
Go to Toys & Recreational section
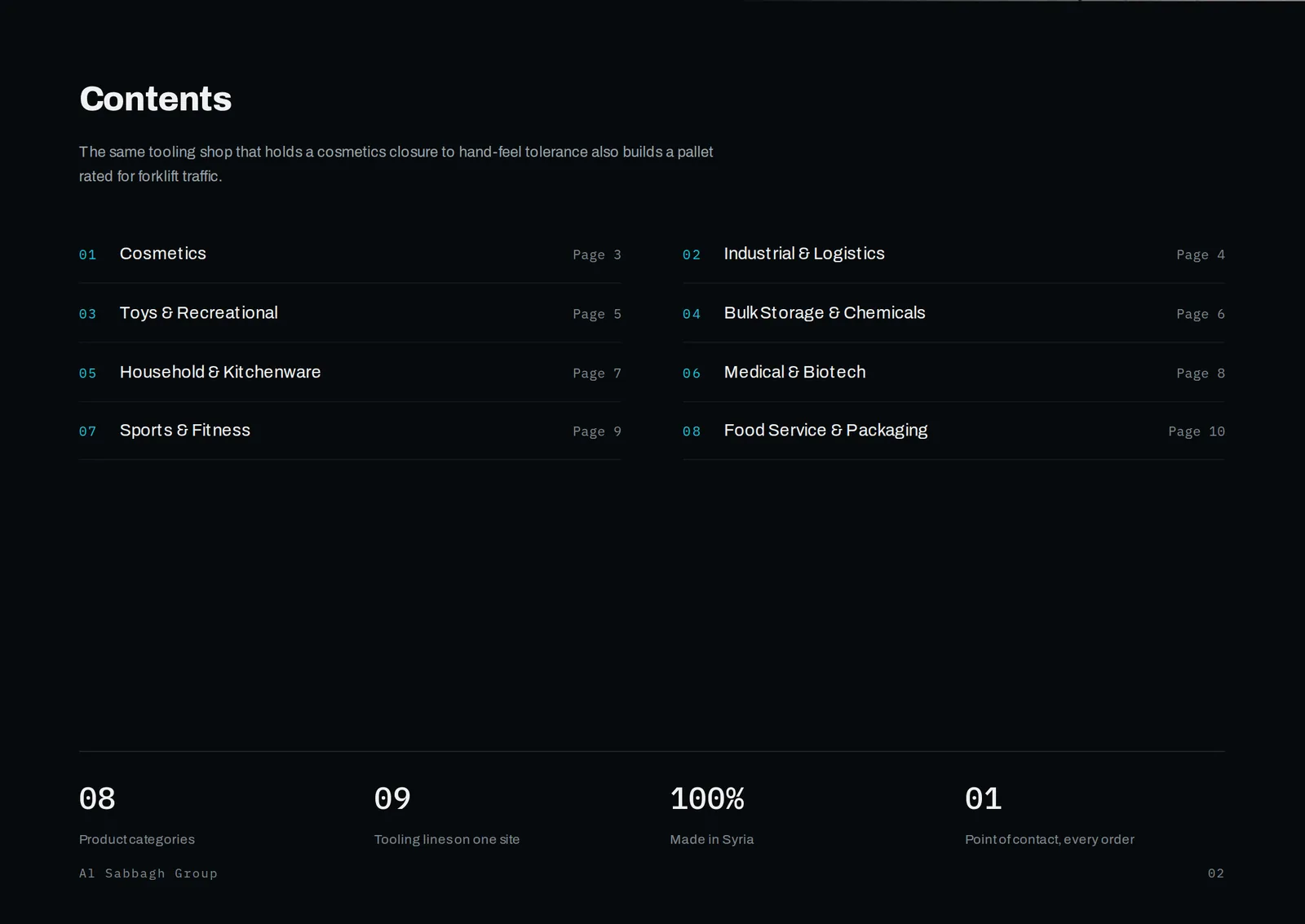(350, 313)
